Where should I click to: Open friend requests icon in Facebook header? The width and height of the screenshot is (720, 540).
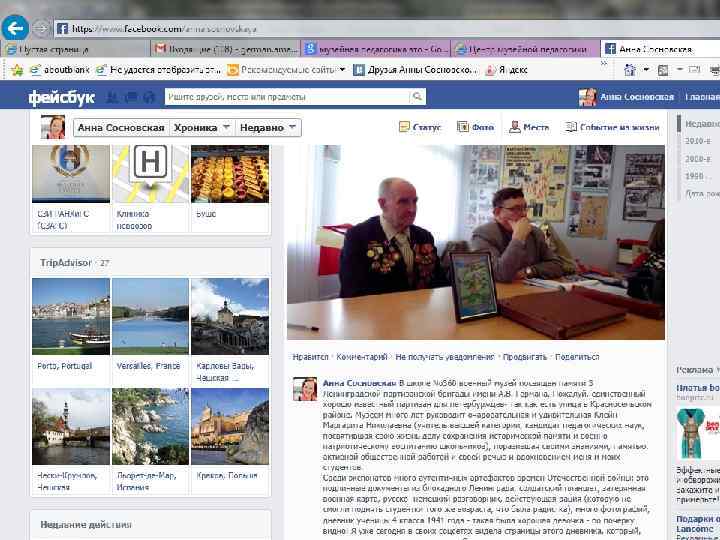[112, 97]
